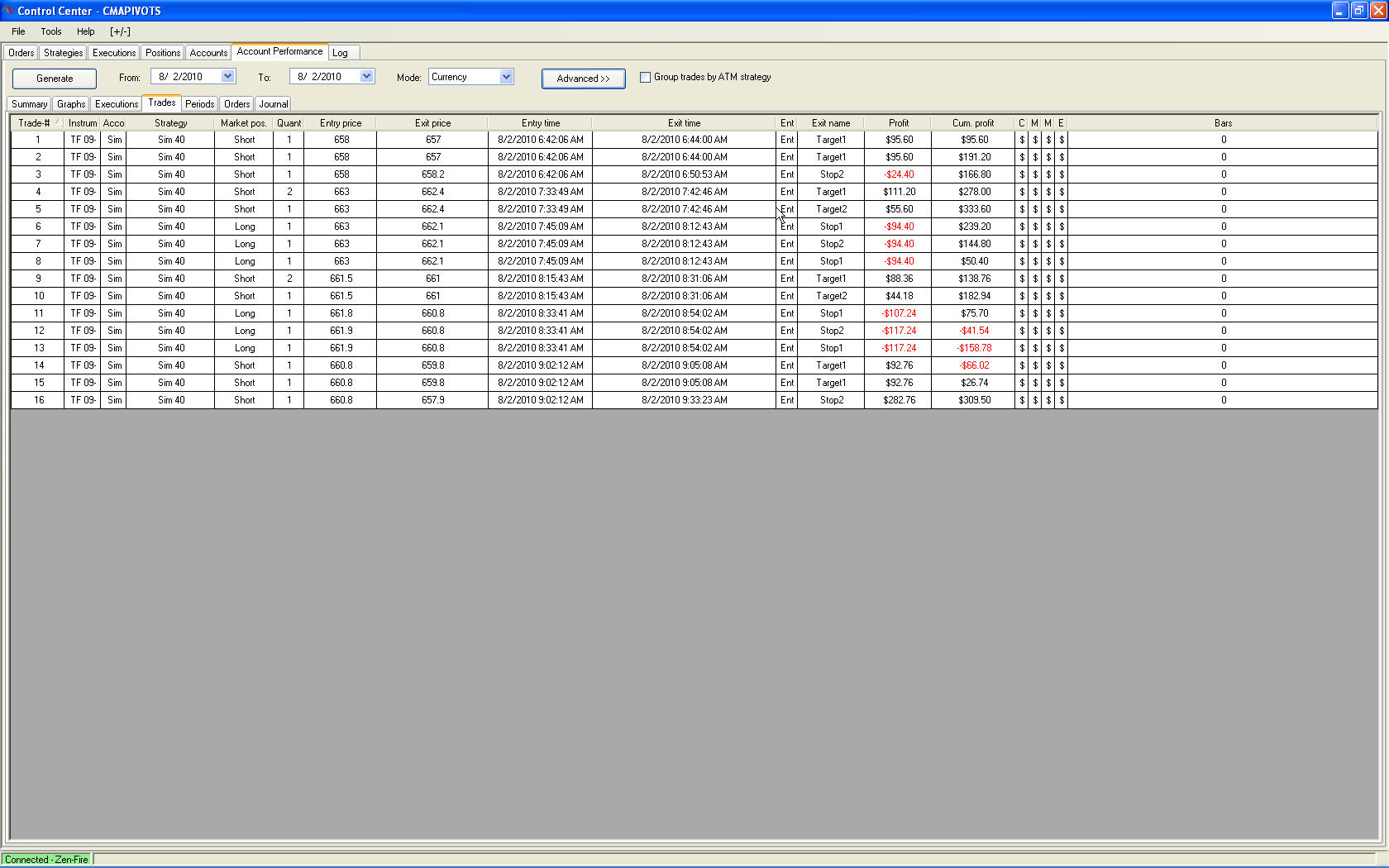Minimize the Control Center window
Screen dimensions: 1389x868
pos(1340,11)
